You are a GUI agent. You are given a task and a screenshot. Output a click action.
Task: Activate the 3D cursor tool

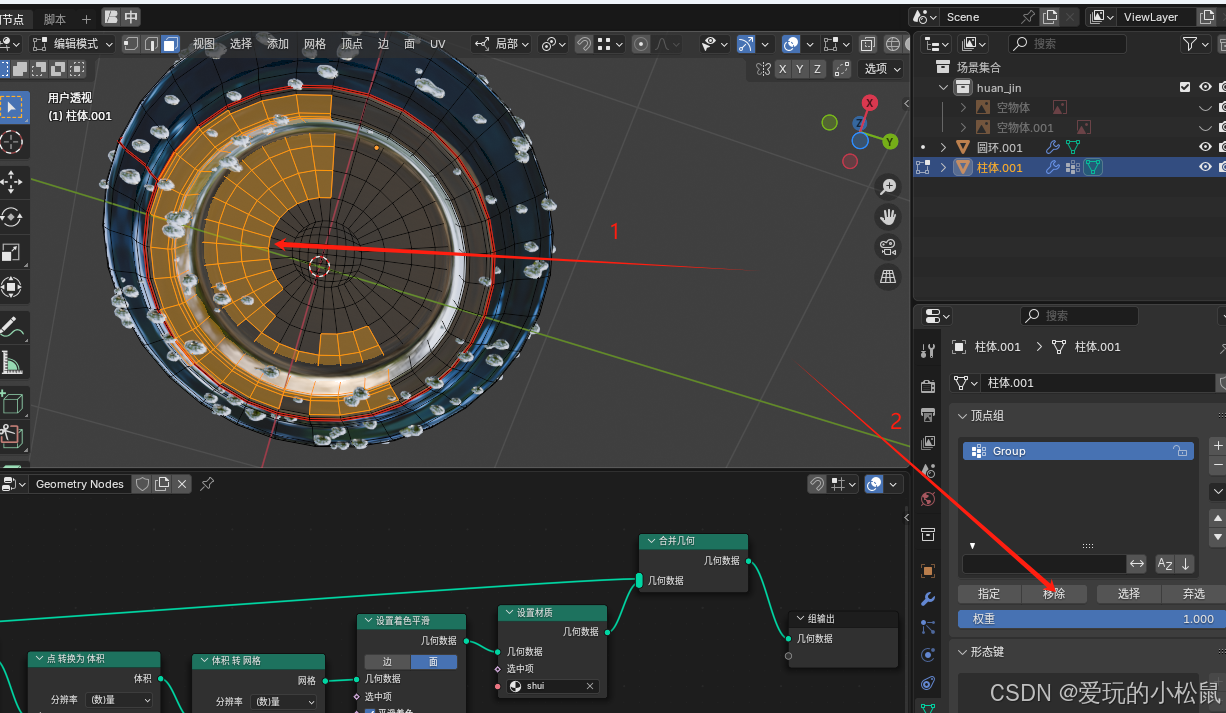pyautogui.click(x=12, y=143)
